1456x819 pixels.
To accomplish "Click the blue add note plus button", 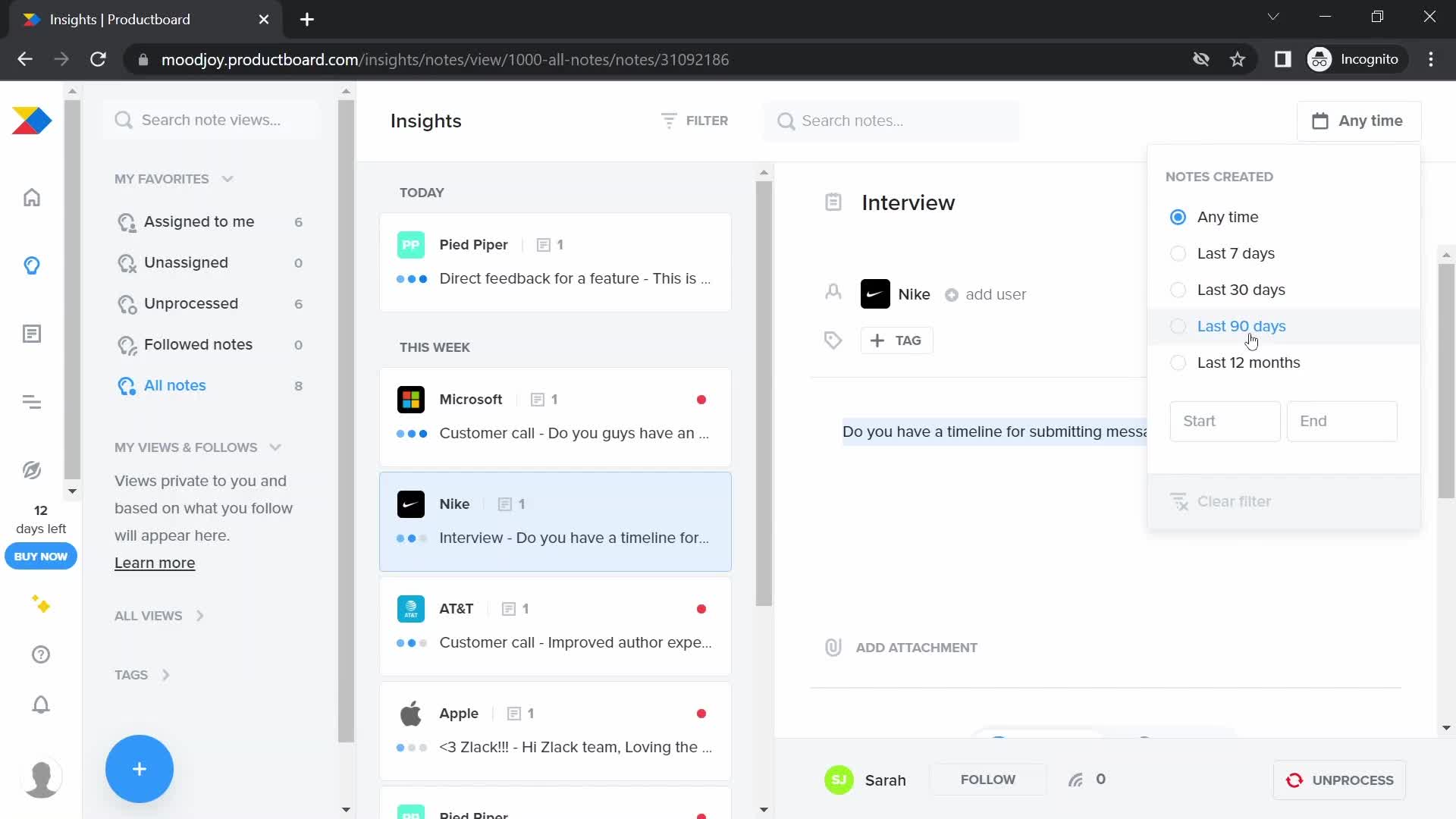I will (140, 769).
